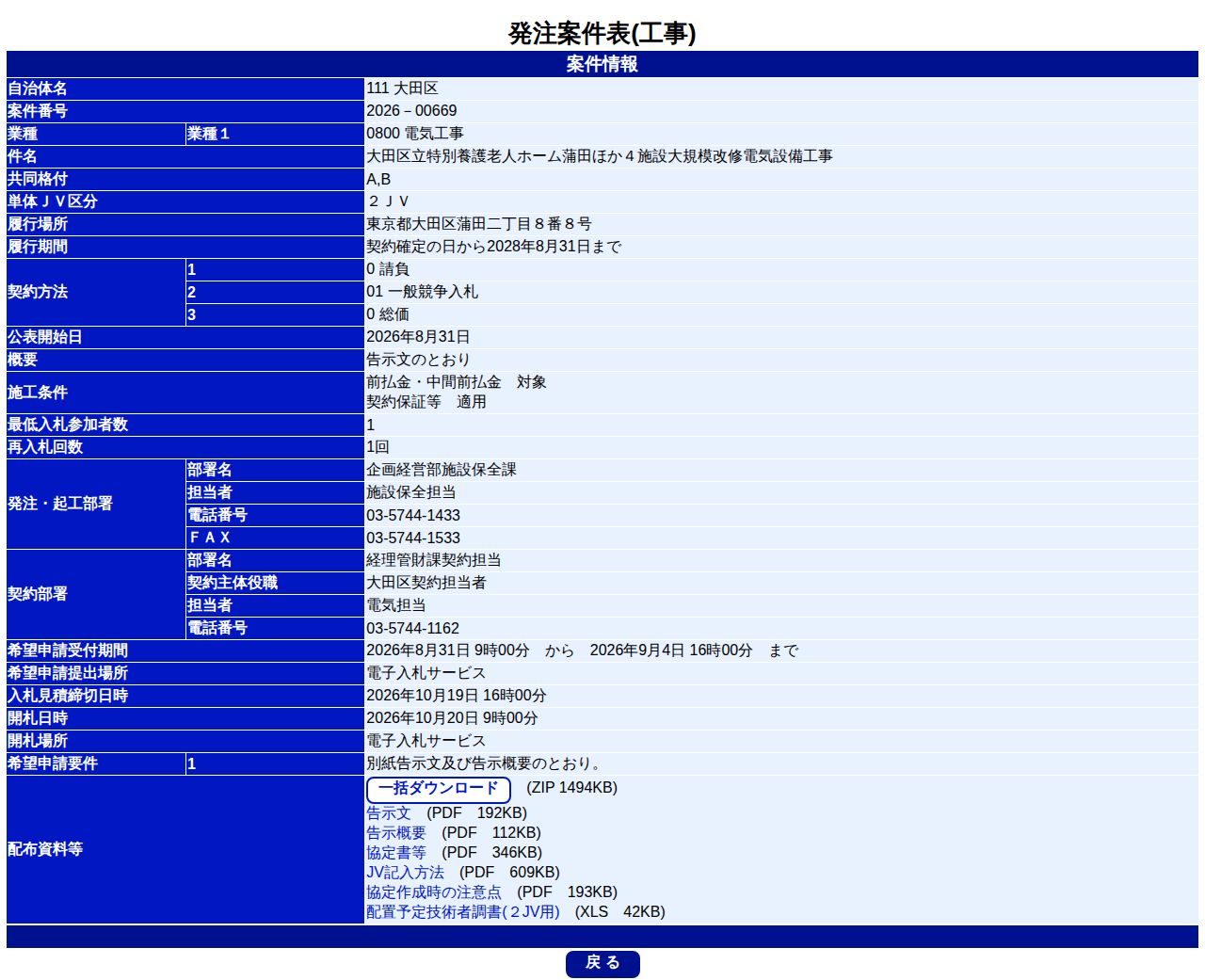The height and width of the screenshot is (980, 1205).
Task: Click the 単体ＪＶ区分 label
Action: pos(53,201)
